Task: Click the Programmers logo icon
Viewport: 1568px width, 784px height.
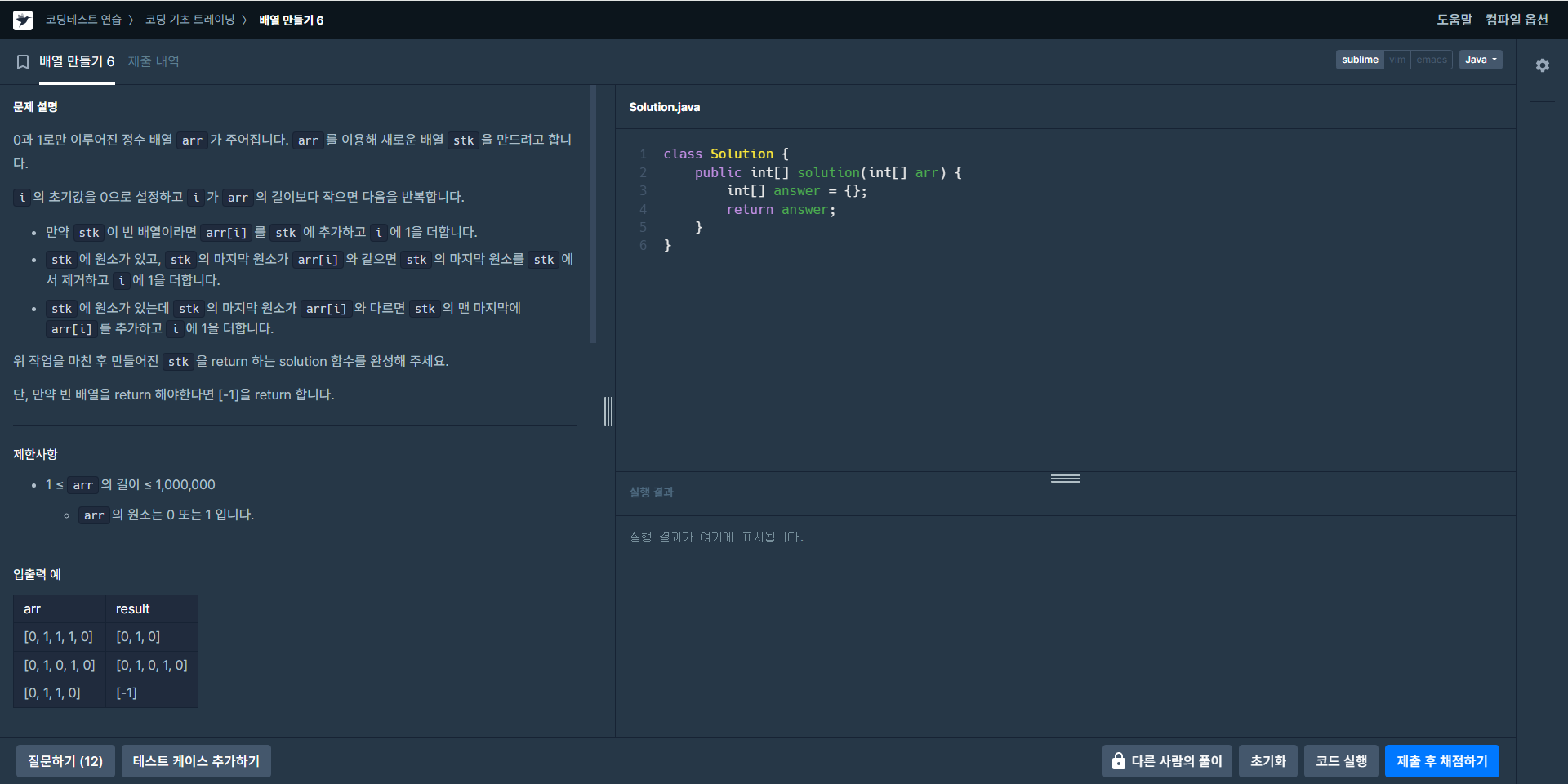Action: click(23, 20)
